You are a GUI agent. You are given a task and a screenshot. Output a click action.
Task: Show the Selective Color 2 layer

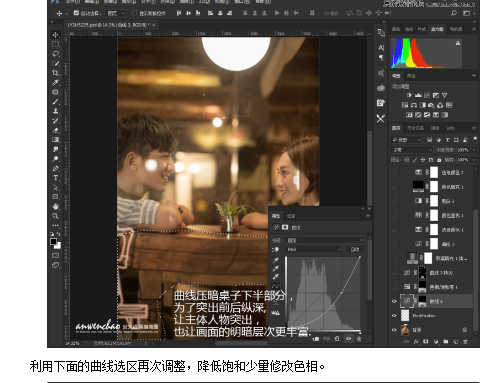click(x=394, y=172)
